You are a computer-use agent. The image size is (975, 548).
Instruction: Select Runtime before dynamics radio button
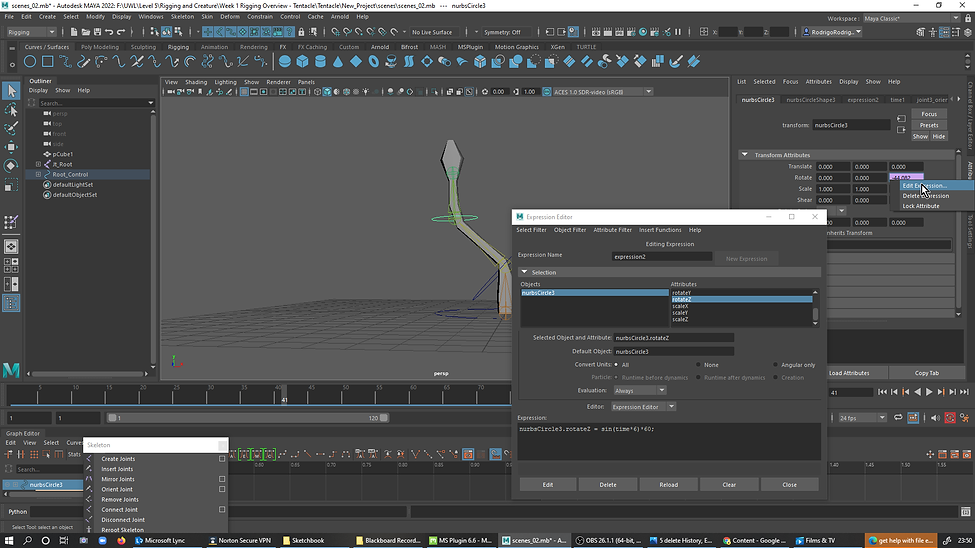(616, 378)
